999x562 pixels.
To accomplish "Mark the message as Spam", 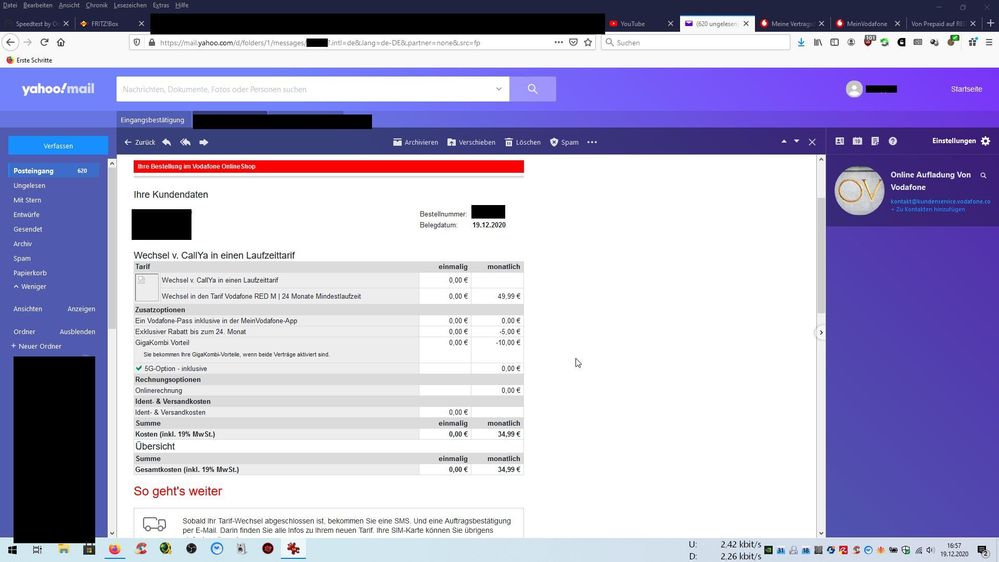I will coord(564,142).
